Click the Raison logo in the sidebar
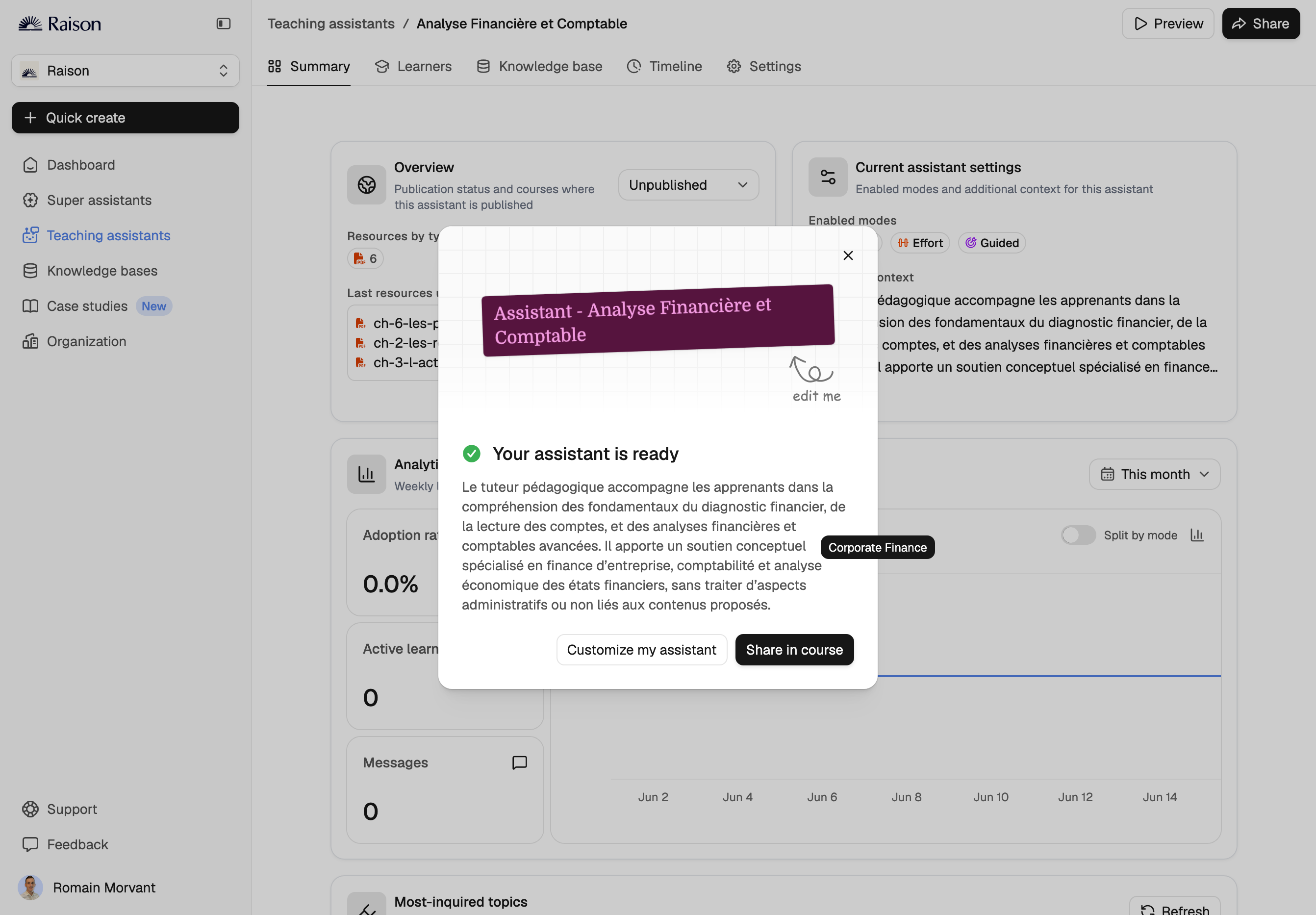This screenshot has width=1316, height=915. [x=60, y=24]
